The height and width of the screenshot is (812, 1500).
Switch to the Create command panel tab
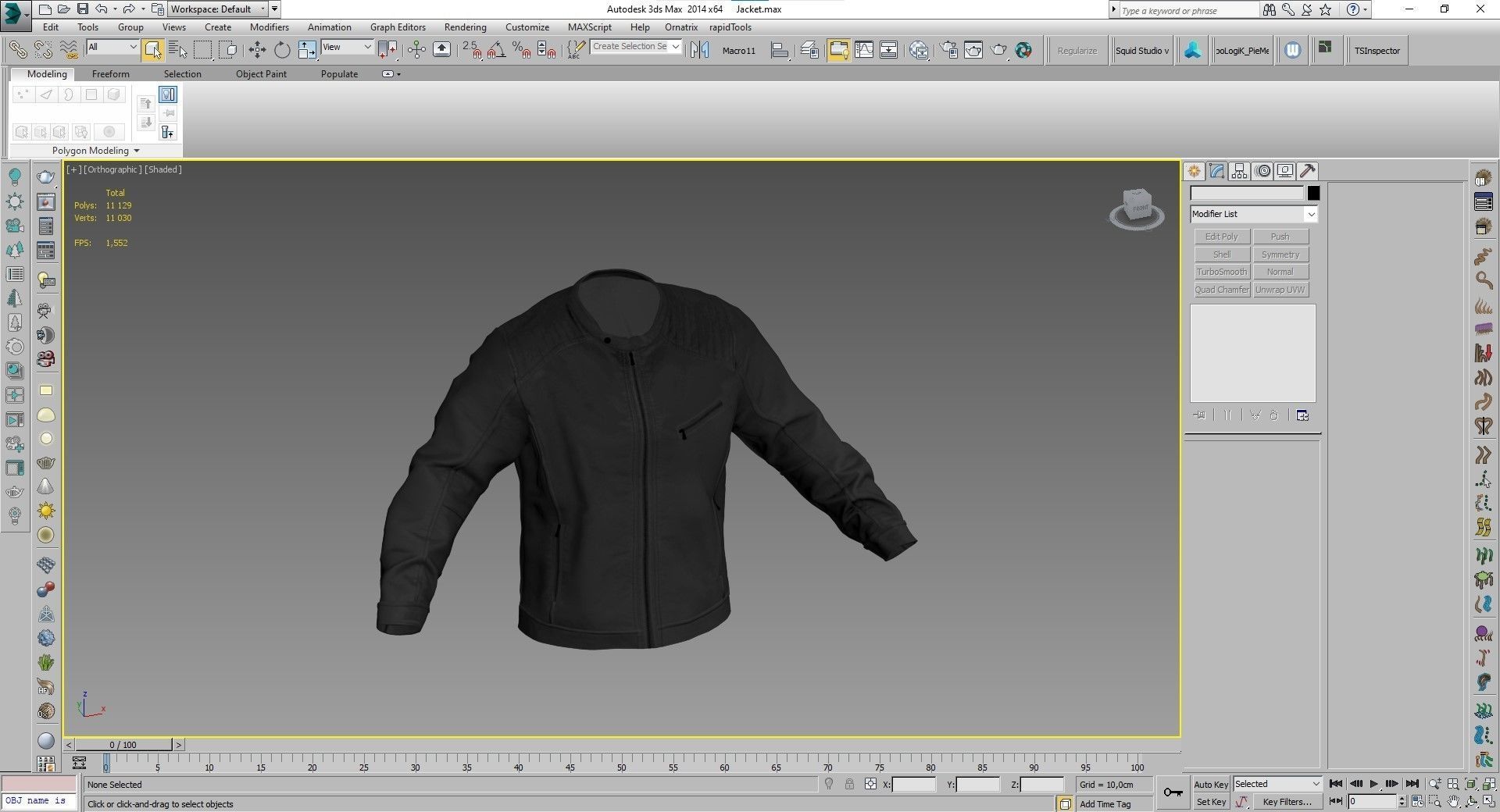point(1194,171)
